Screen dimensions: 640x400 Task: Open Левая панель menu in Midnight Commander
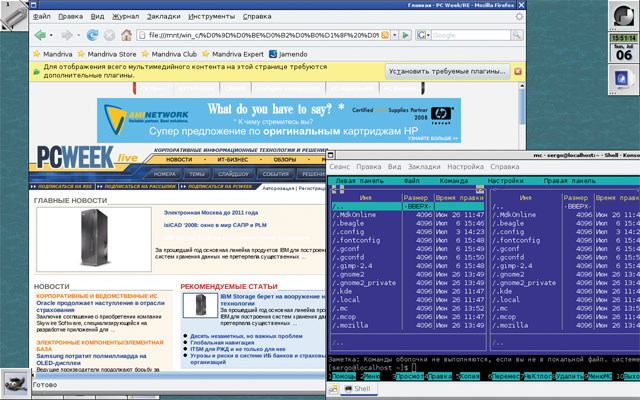coord(359,181)
